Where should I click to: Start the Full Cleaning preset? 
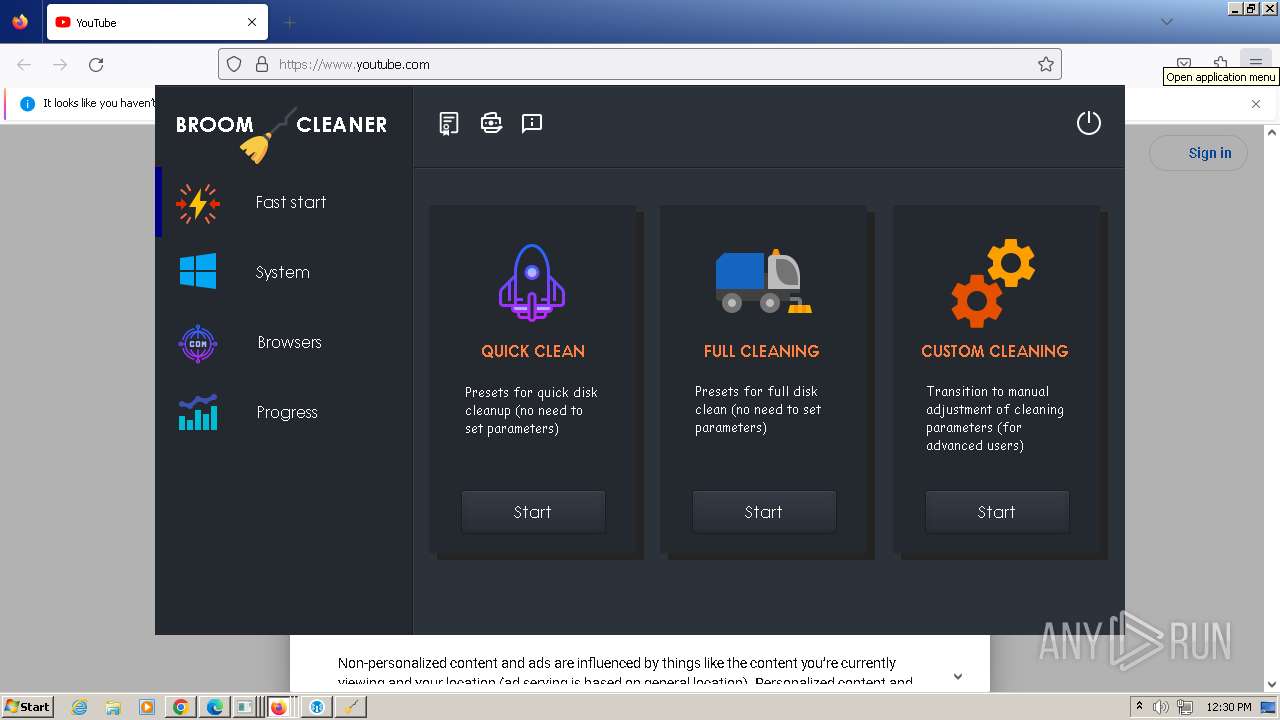pyautogui.click(x=764, y=512)
